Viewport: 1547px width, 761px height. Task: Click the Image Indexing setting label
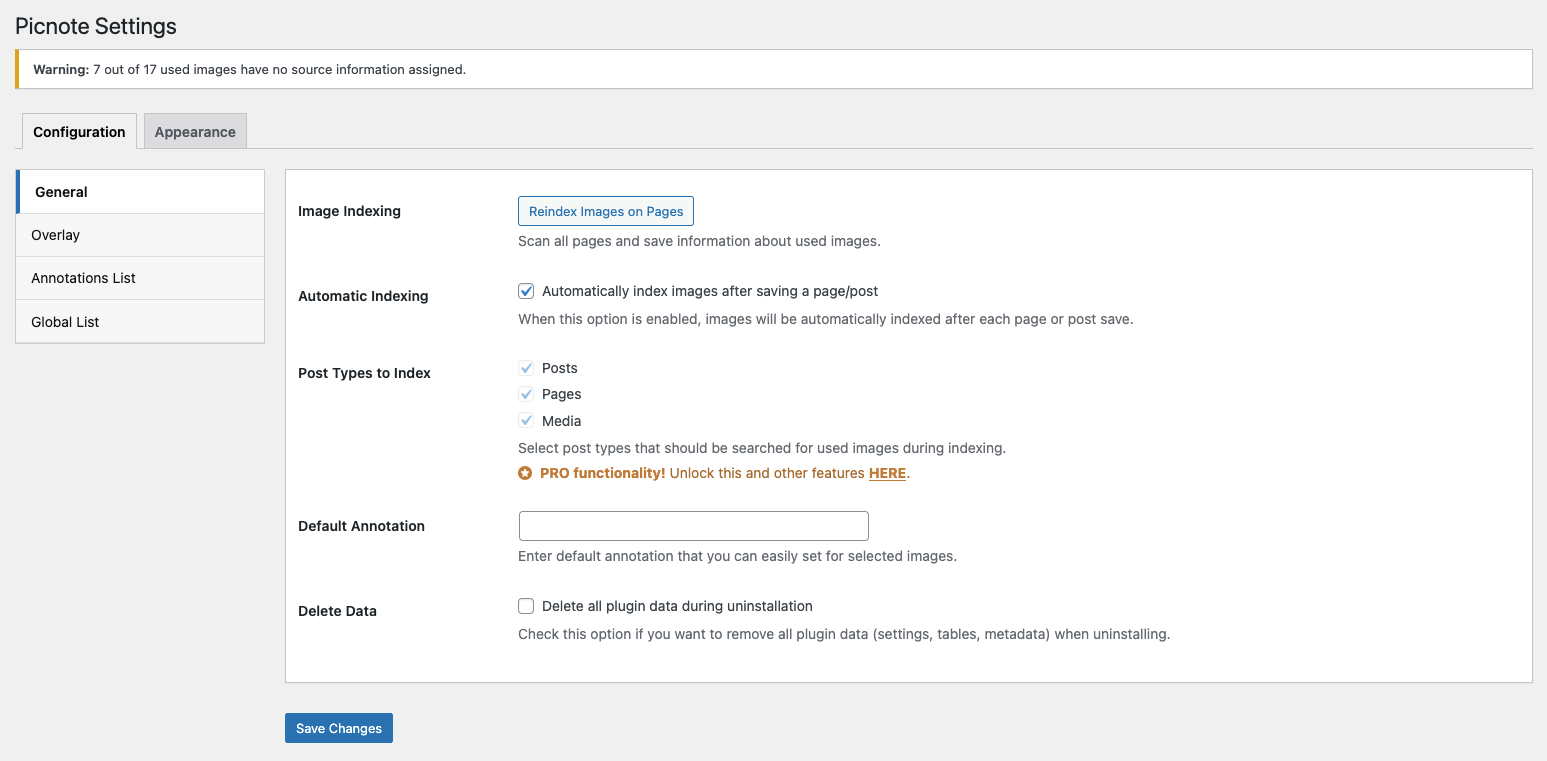349,211
